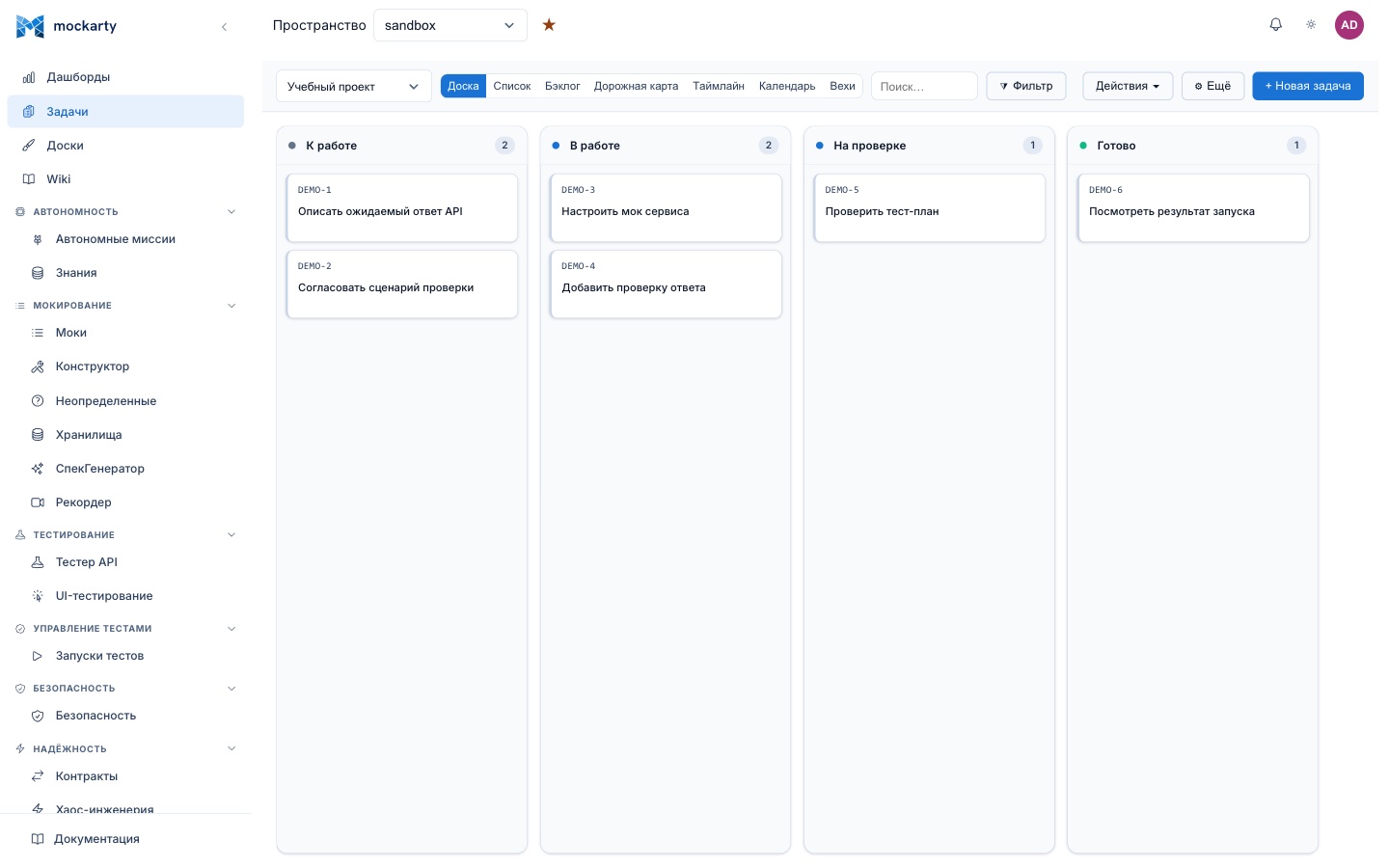This screenshot has height=868, width=1389.
Task: Collapse the МОКИРОВАНИЕ section
Action: 231,306
